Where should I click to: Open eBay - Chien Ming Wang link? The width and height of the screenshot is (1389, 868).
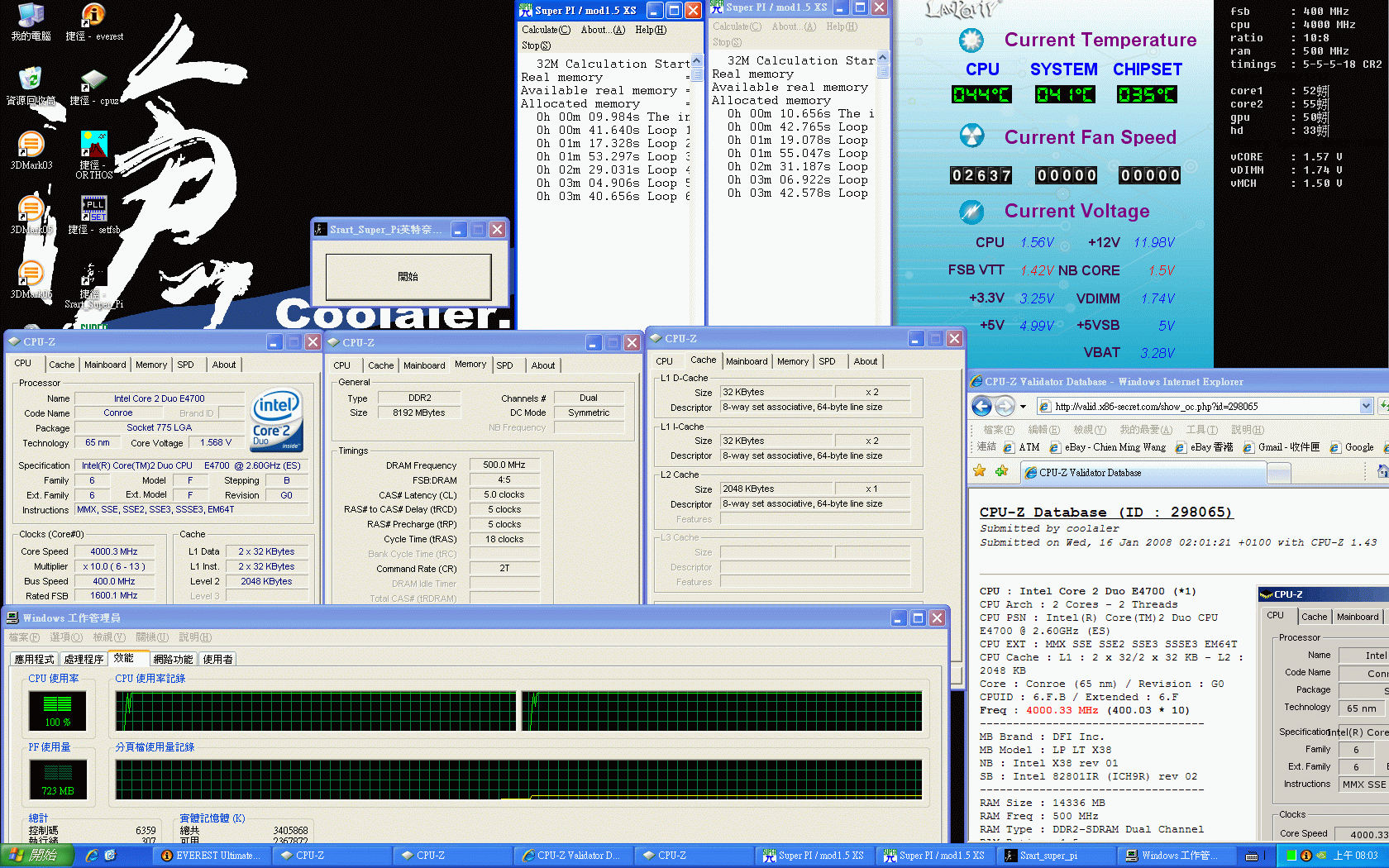coord(1108,447)
